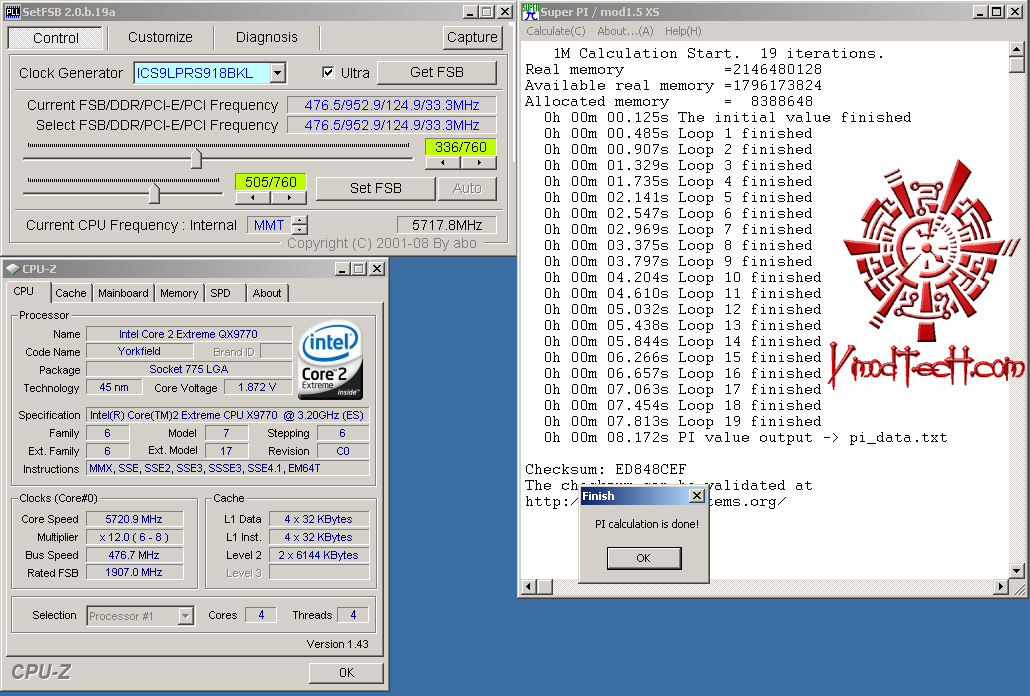Click the SetFSB PLL title bar icon
The width and height of the screenshot is (1030, 696).
(x=12, y=12)
